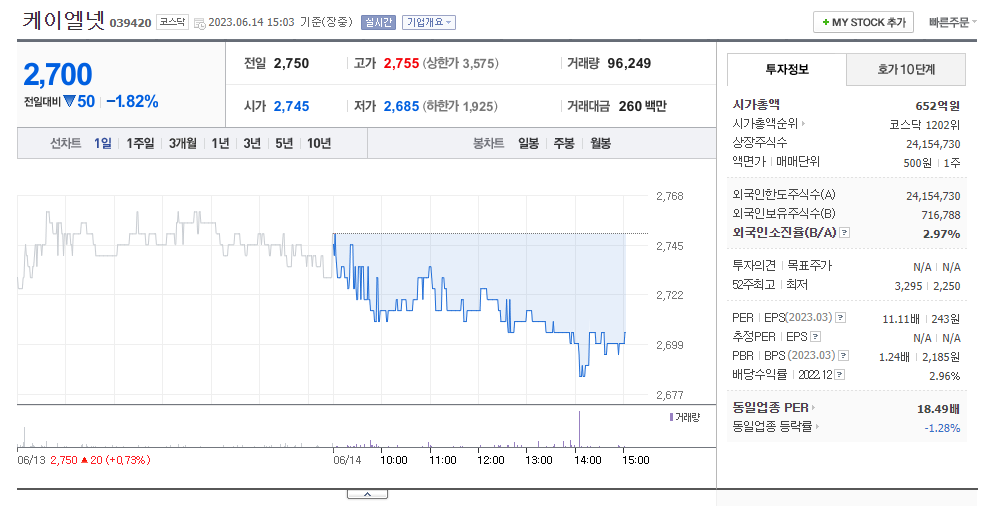Image resolution: width=995 pixels, height=506 pixels.
Task: Click the 전일 value 2,750
Action: (291, 63)
